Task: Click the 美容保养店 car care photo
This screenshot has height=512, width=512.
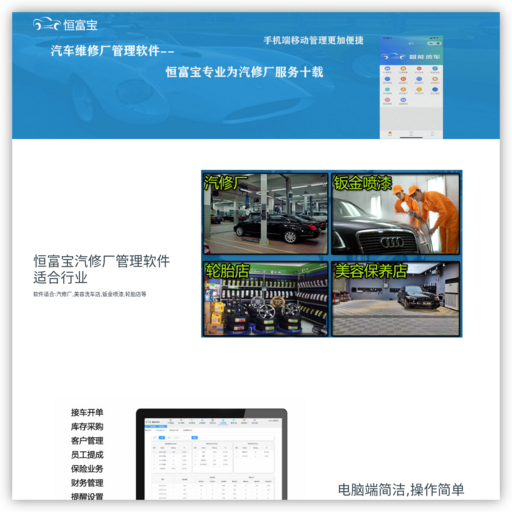Action: (395, 299)
